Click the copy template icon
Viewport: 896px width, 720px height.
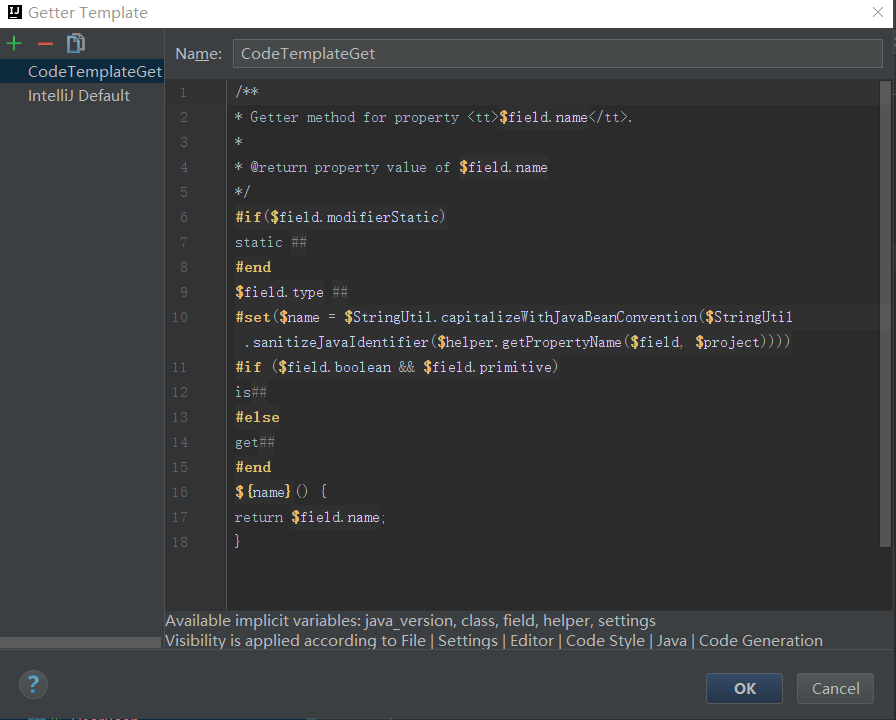coord(76,44)
